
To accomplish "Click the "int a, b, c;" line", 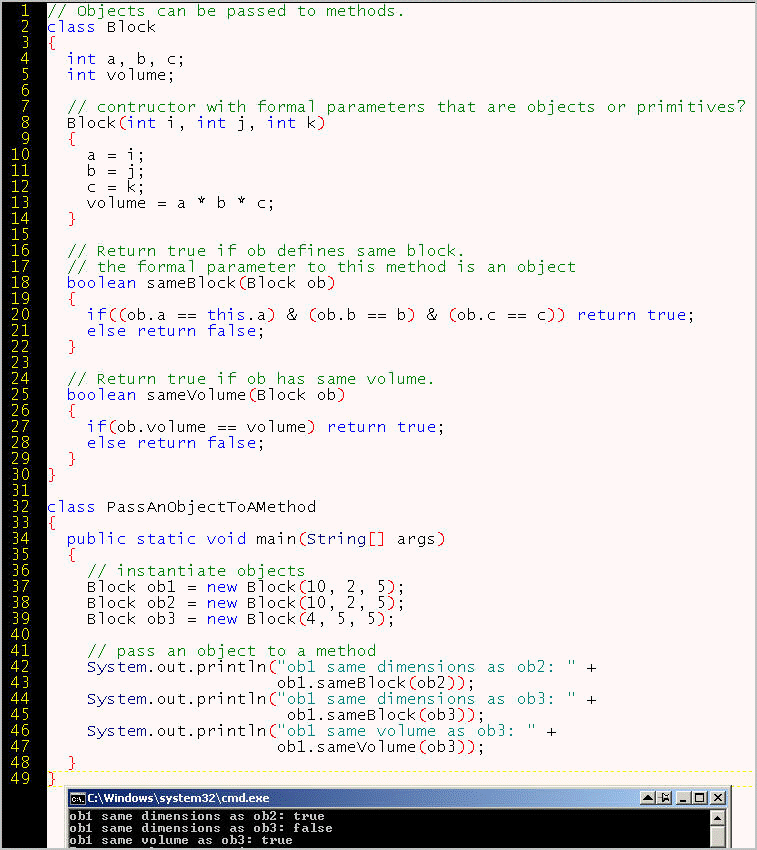I will [x=125, y=59].
